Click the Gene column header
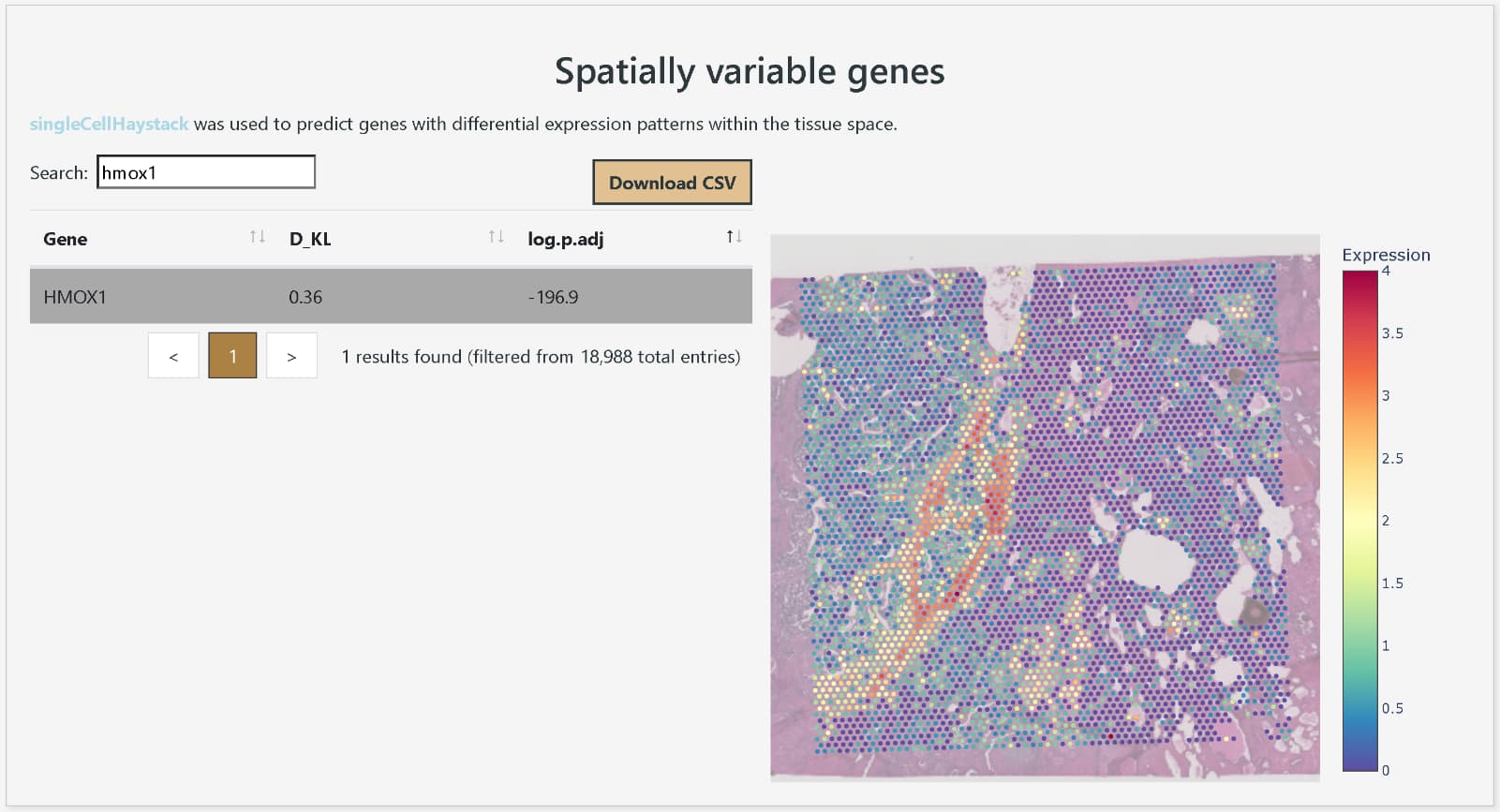 coord(66,239)
